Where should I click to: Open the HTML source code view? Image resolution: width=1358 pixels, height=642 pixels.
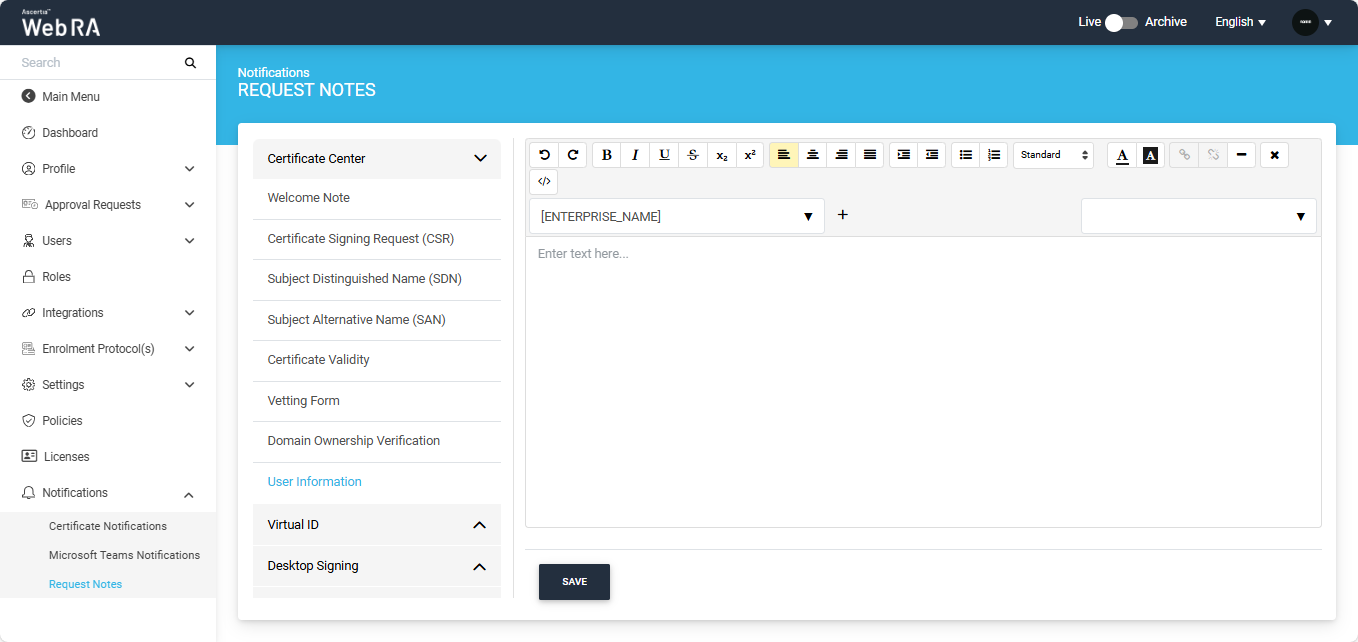(544, 182)
